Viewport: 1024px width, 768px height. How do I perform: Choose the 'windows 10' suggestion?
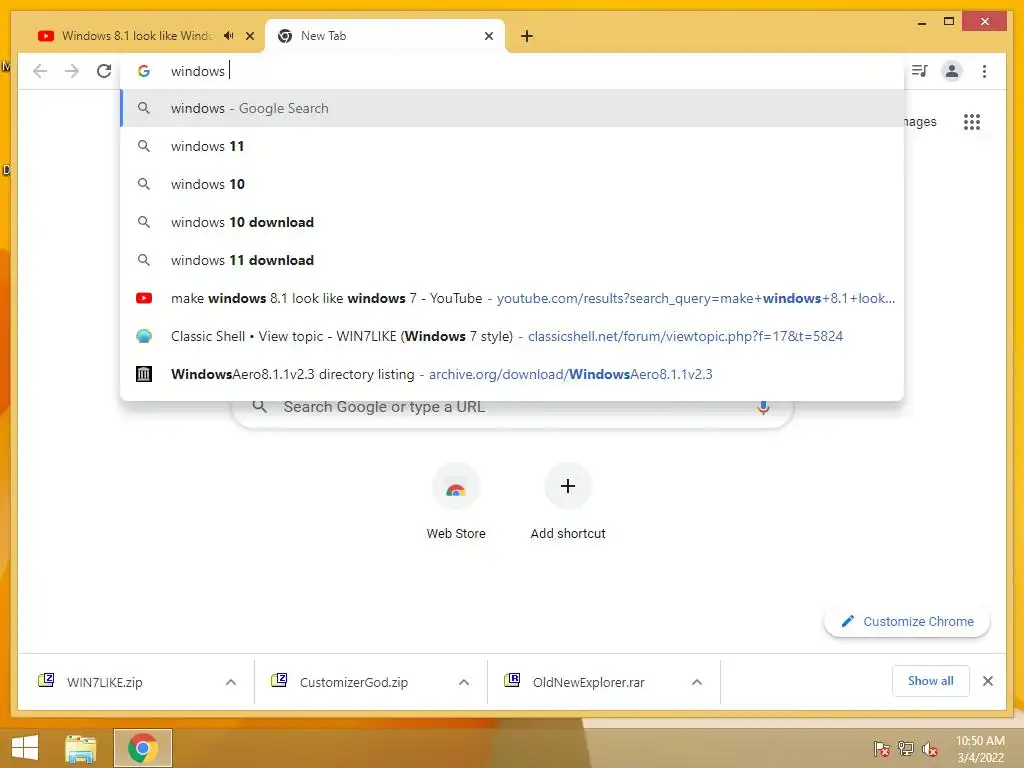pyautogui.click(x=512, y=184)
